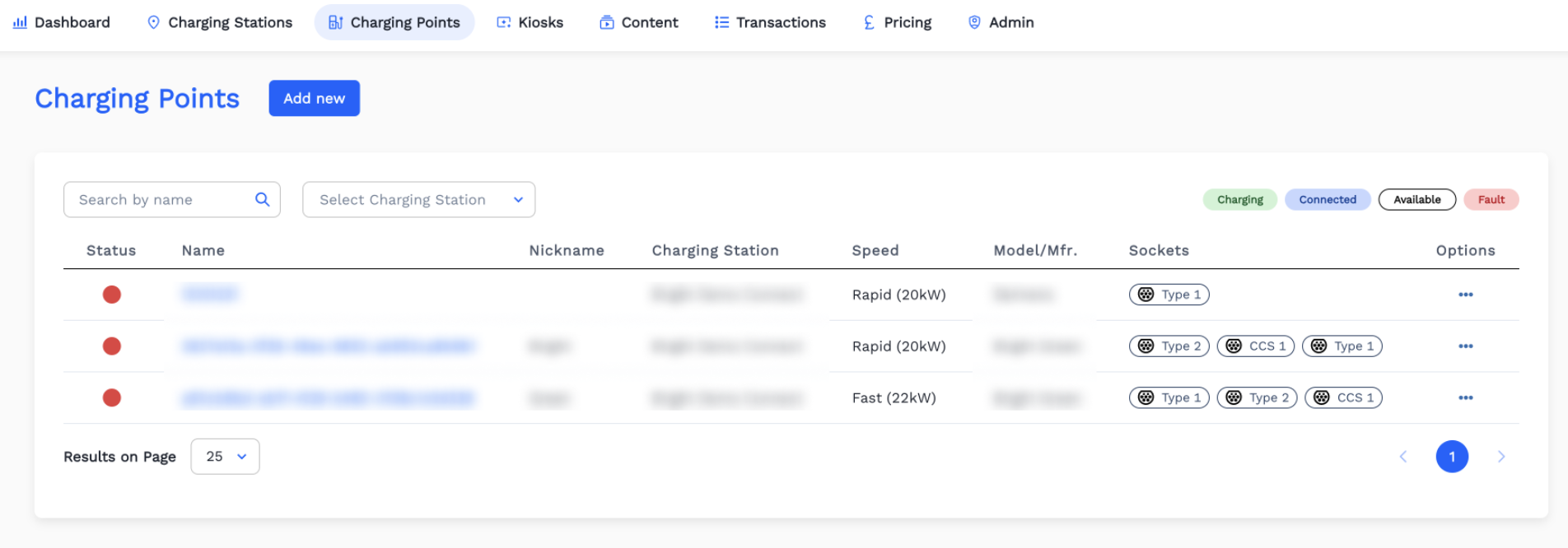Click Type 2 socket in third row

pyautogui.click(x=1257, y=398)
